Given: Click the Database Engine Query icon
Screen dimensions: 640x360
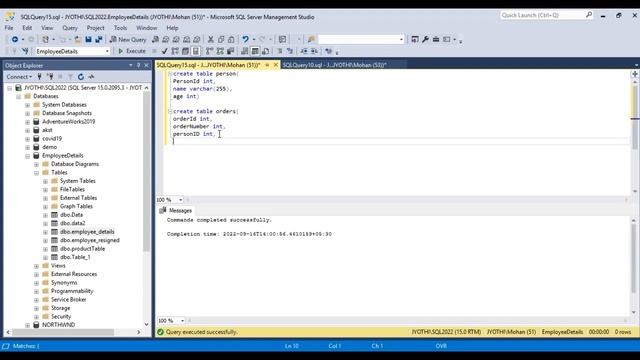Looking at the screenshot, I should (156, 39).
